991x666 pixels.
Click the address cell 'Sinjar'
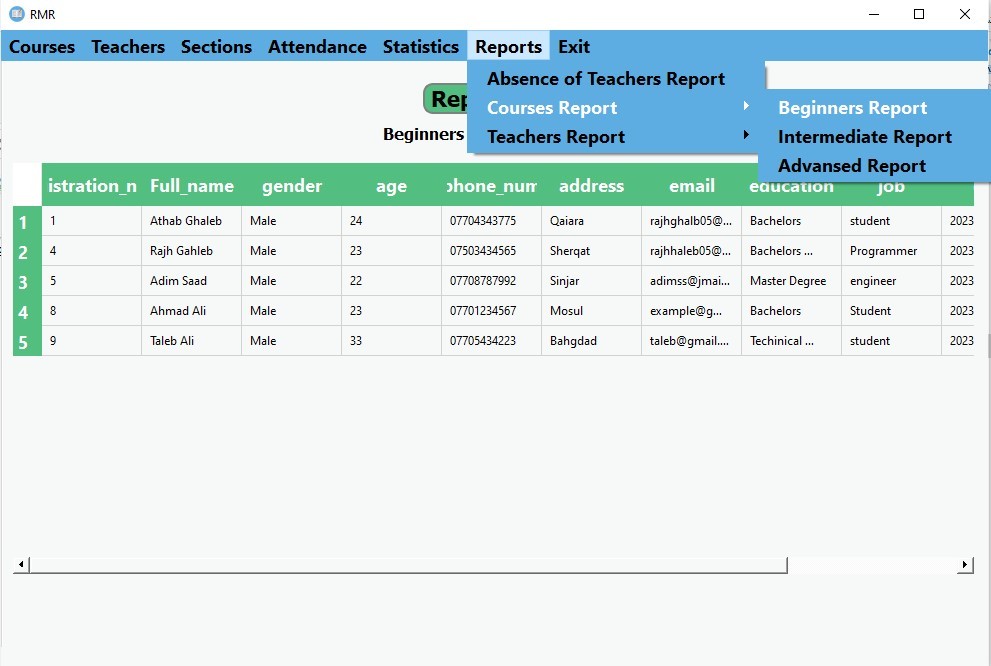pyautogui.click(x=592, y=281)
